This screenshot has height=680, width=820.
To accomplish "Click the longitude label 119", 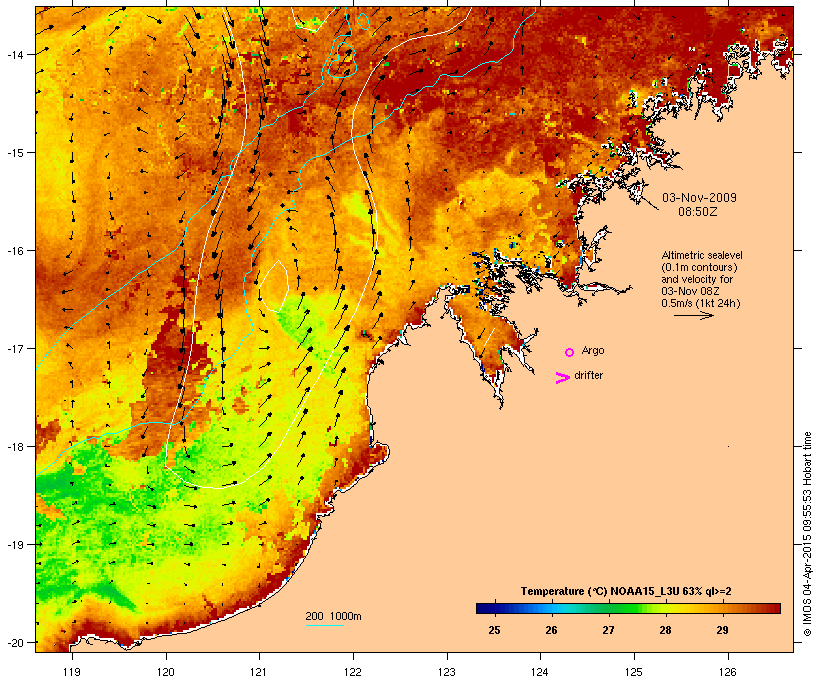I will [x=72, y=672].
